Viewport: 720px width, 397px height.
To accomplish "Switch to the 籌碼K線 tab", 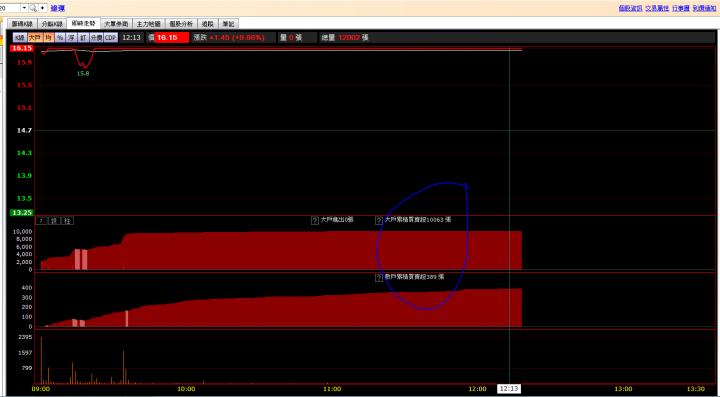I will coord(22,24).
